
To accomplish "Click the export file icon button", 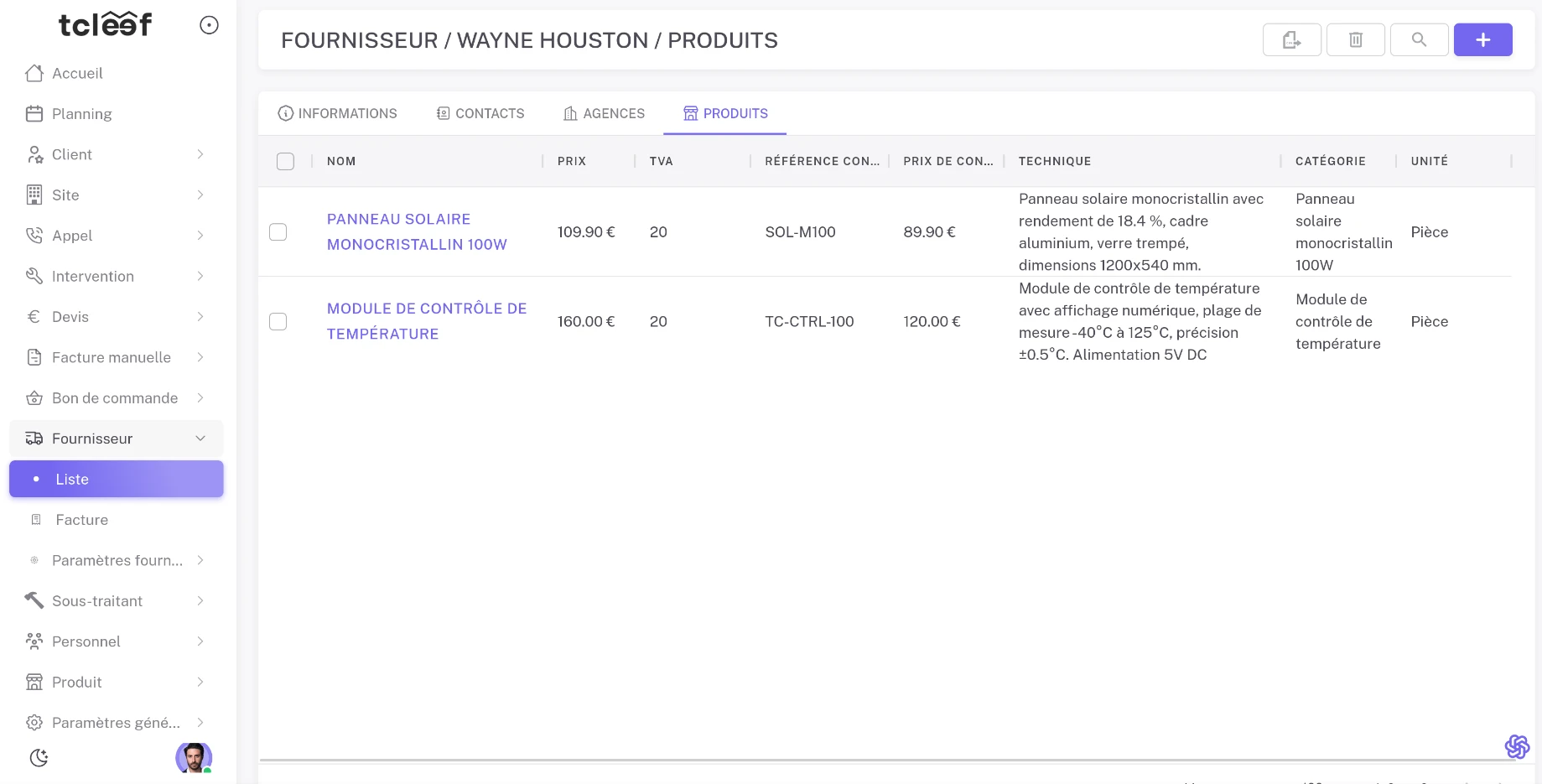I will [1291, 39].
